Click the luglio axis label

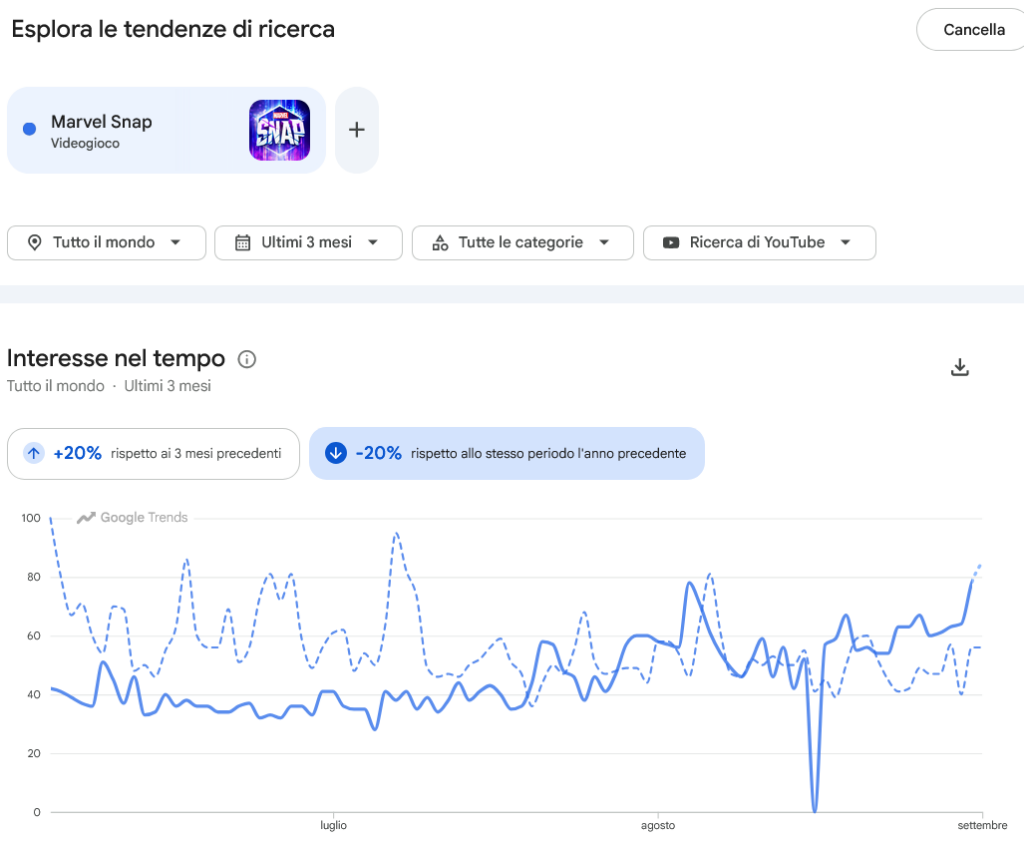pyautogui.click(x=333, y=825)
